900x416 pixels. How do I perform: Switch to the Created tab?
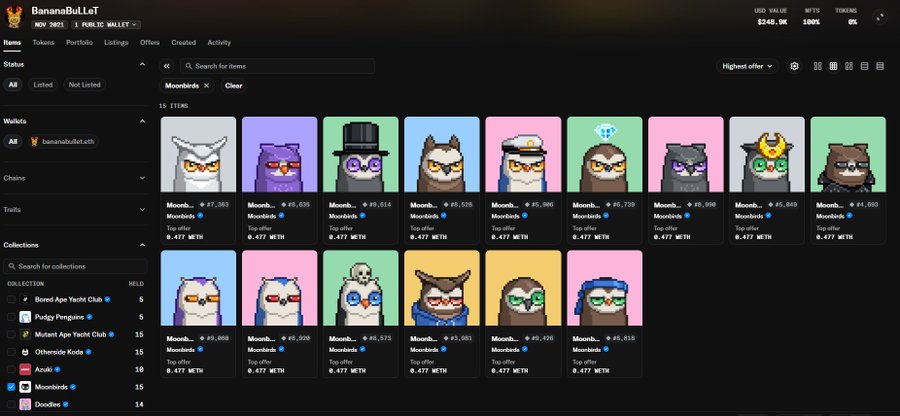[184, 42]
